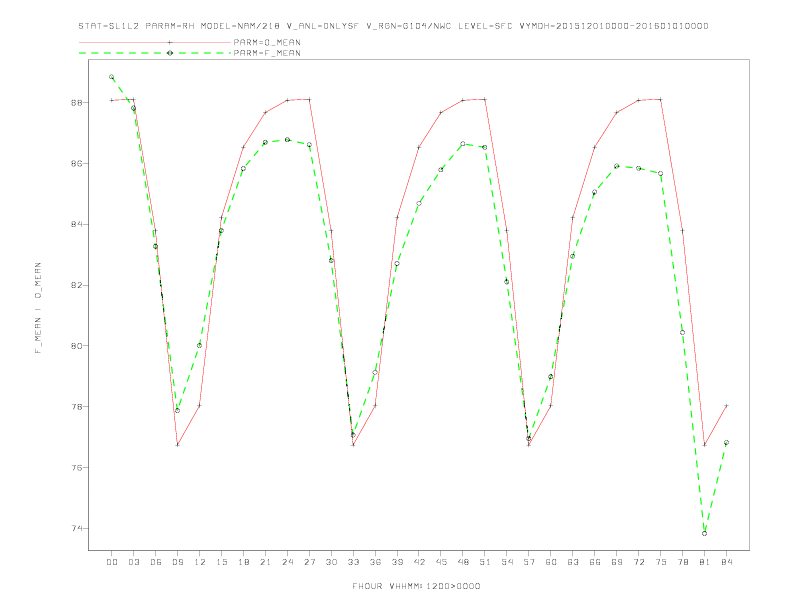Click the F_MEAN circle marker at hour 12
Viewport: 792px width, 612px height.
(200, 345)
